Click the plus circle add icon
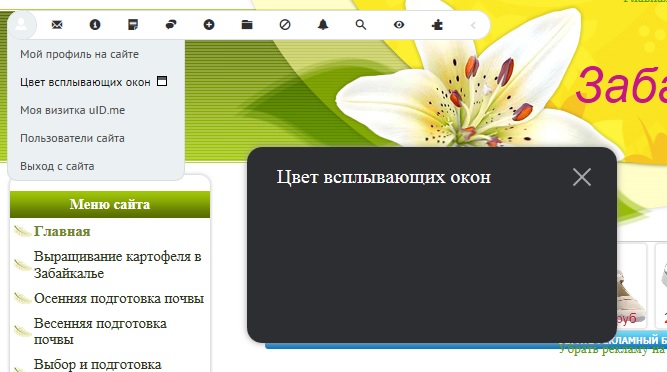 209,25
